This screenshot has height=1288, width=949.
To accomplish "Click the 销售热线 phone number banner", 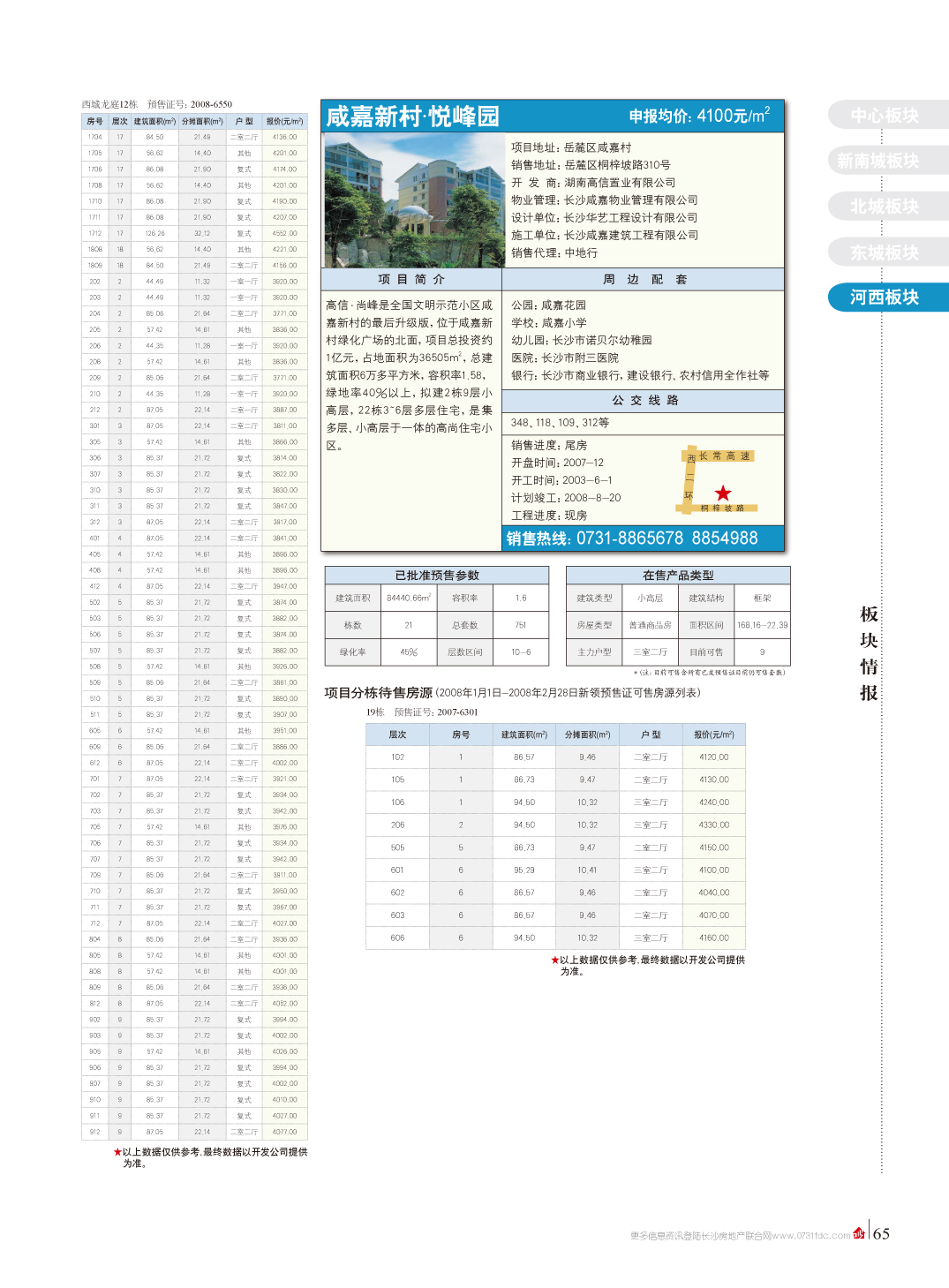I will pyautogui.click(x=642, y=539).
